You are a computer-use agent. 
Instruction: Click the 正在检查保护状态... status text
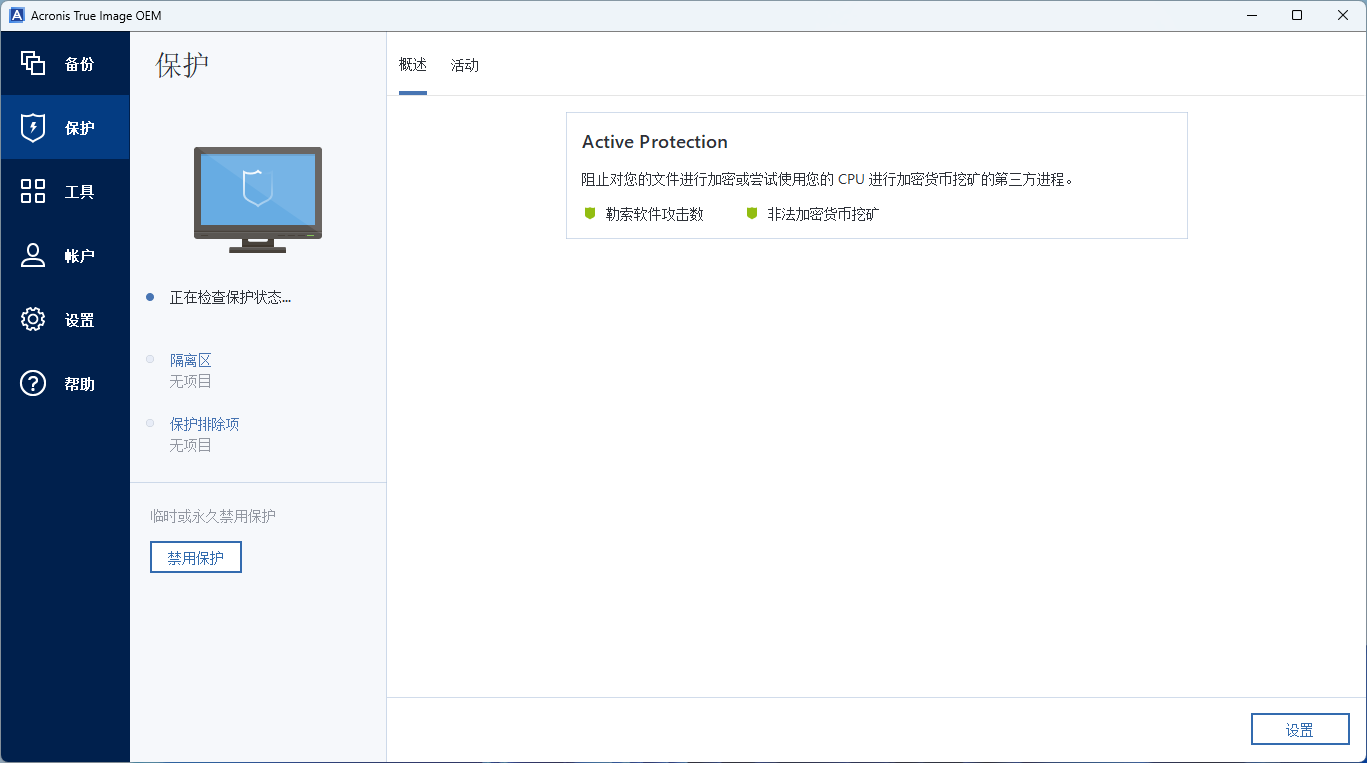coord(230,297)
